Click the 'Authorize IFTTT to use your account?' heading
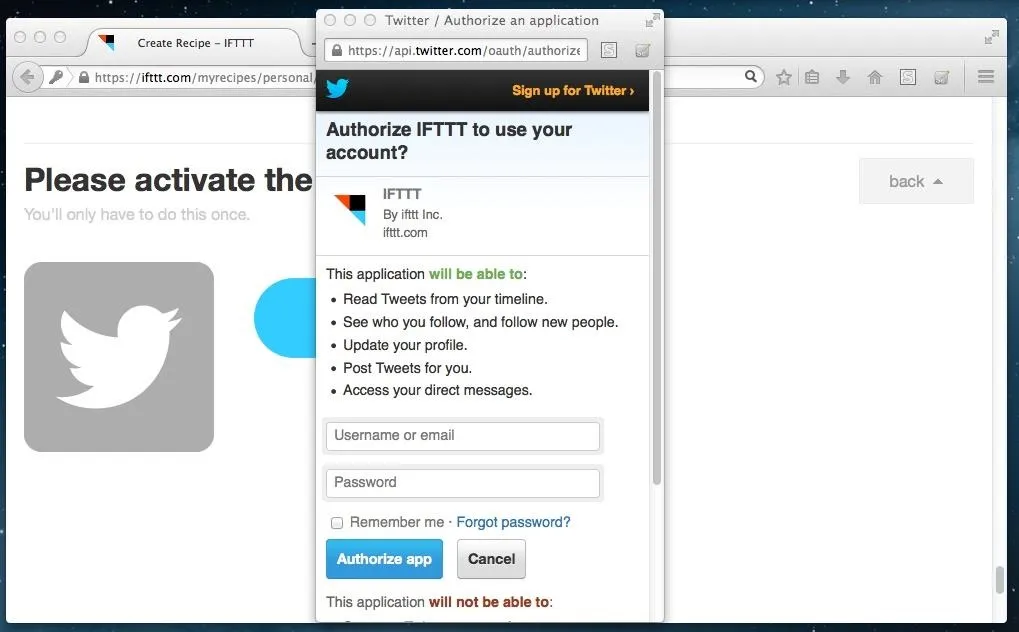The image size is (1019, 632). [x=449, y=140]
